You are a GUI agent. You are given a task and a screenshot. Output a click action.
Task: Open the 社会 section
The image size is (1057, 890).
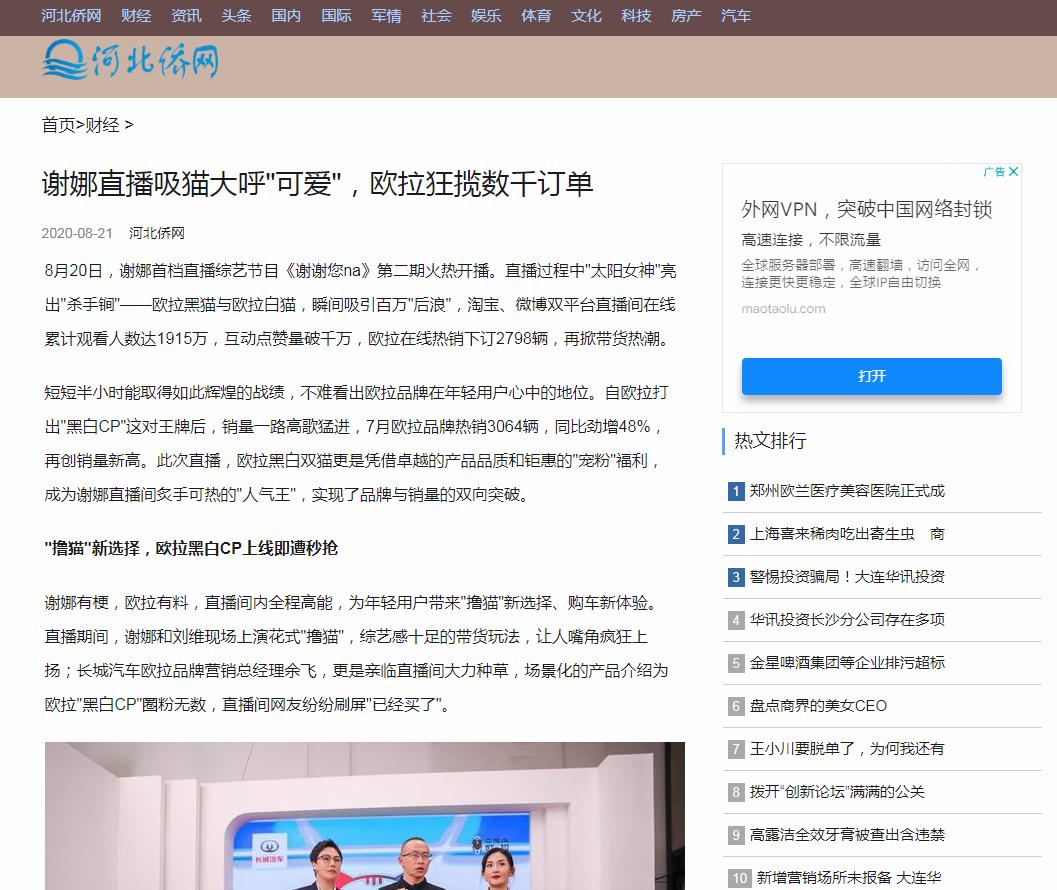(x=436, y=16)
